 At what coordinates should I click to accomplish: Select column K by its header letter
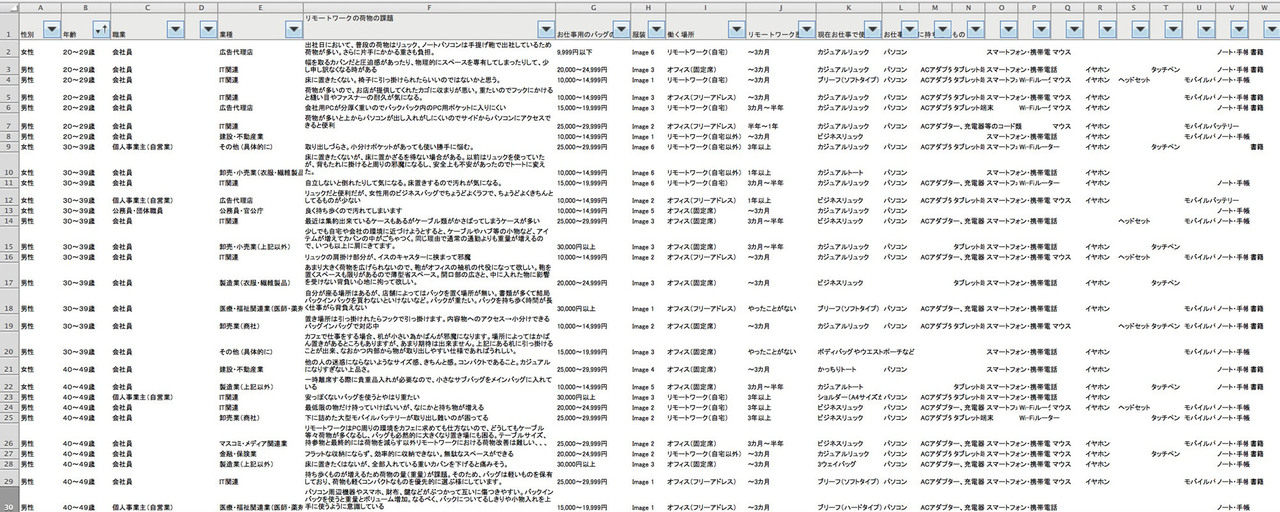(849, 6)
